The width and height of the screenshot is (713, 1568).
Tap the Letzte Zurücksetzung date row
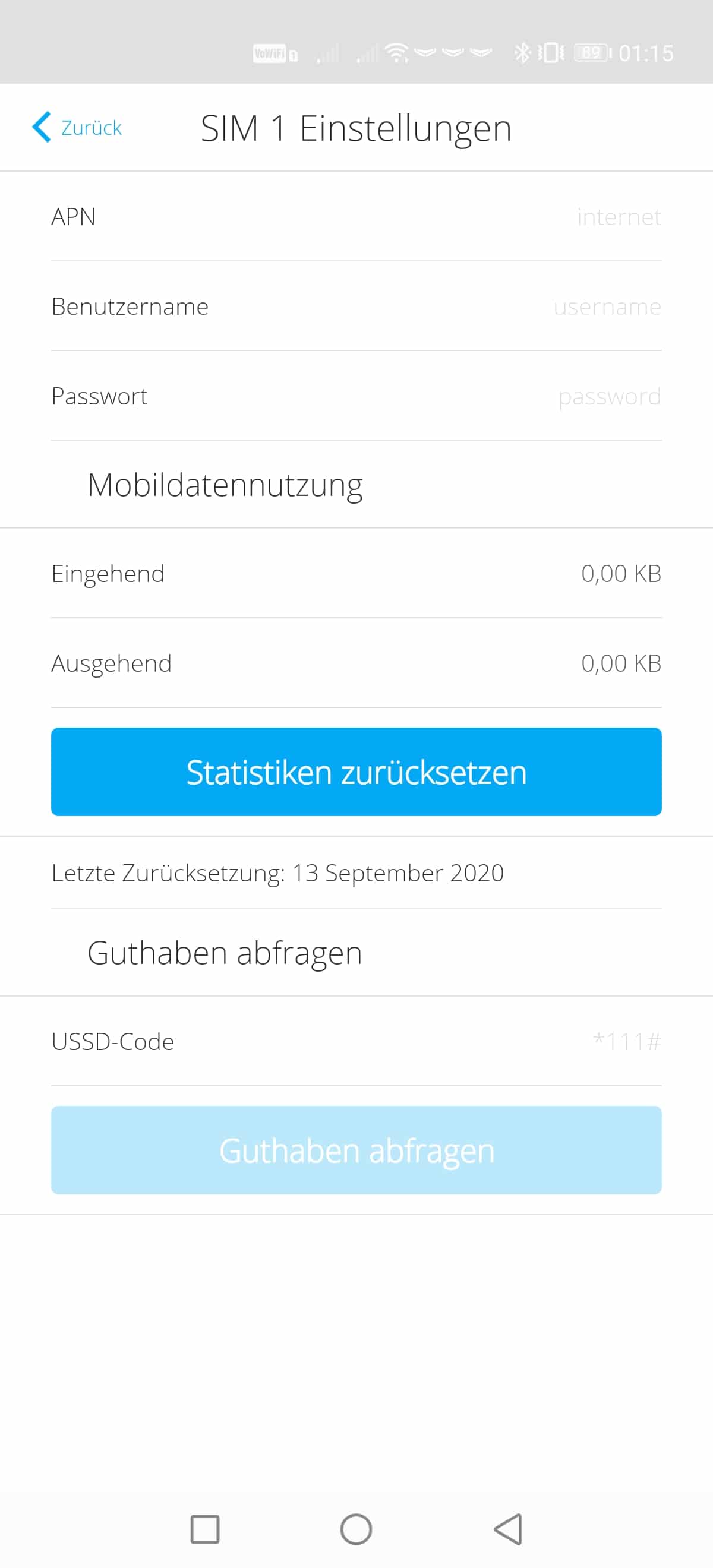click(x=356, y=873)
